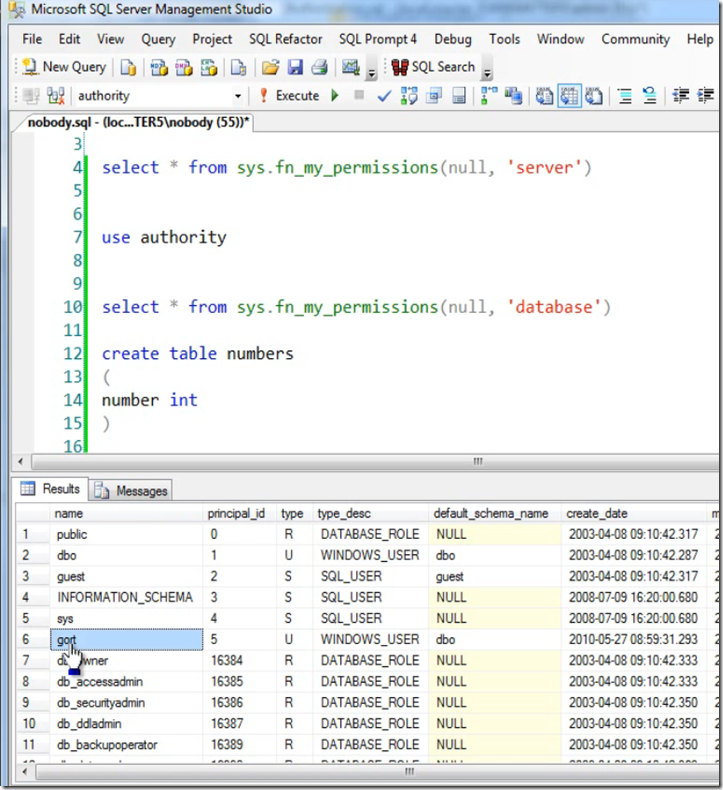Select the 'default_schema_name' column header
Screen dimensions: 723x790
coord(495,513)
